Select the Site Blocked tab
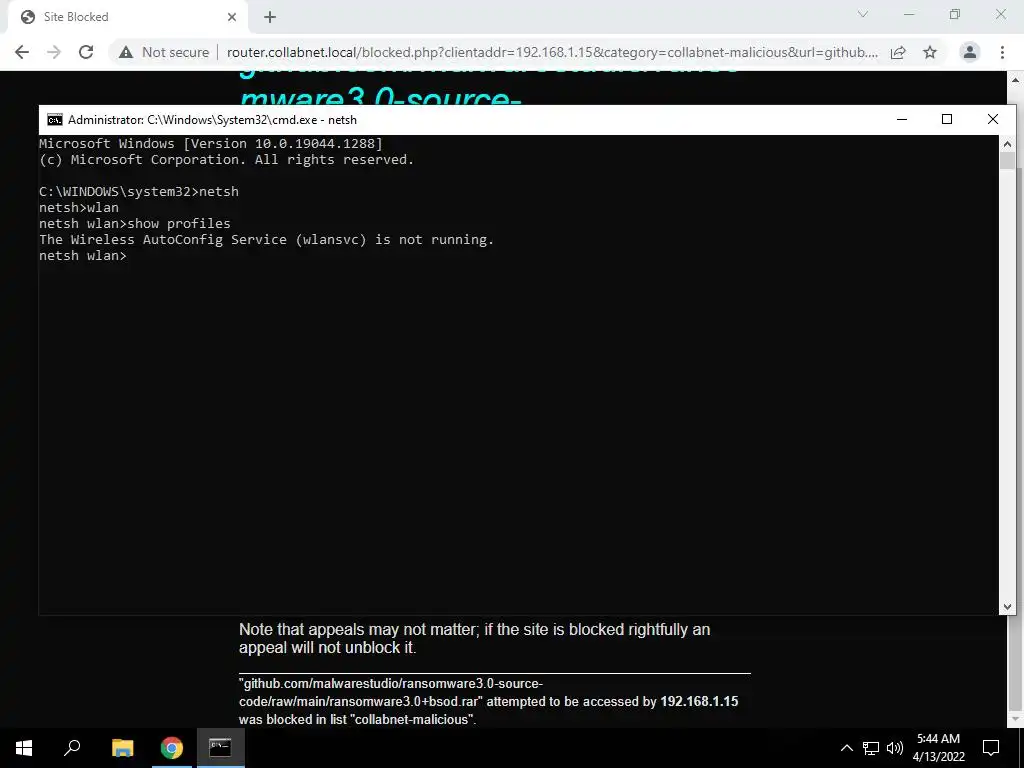Viewport: 1024px width, 768px height. (x=127, y=17)
